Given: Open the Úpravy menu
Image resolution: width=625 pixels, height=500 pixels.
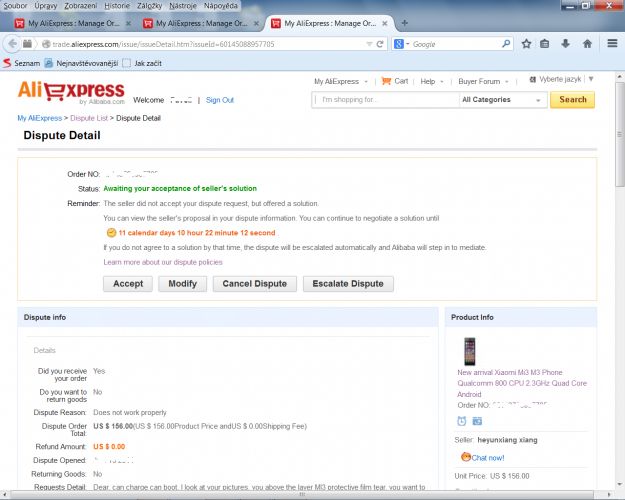Looking at the screenshot, I should pyautogui.click(x=45, y=6).
